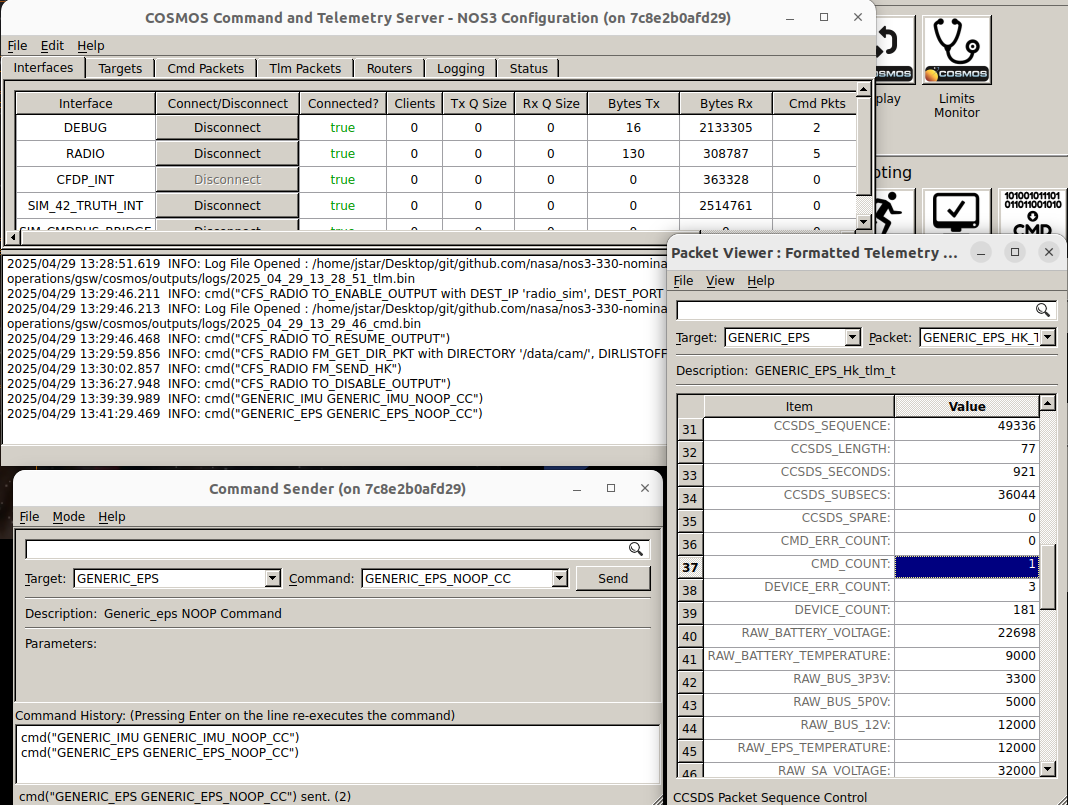Open the View menu in Packet Viewer
The height and width of the screenshot is (805, 1068).
point(720,281)
